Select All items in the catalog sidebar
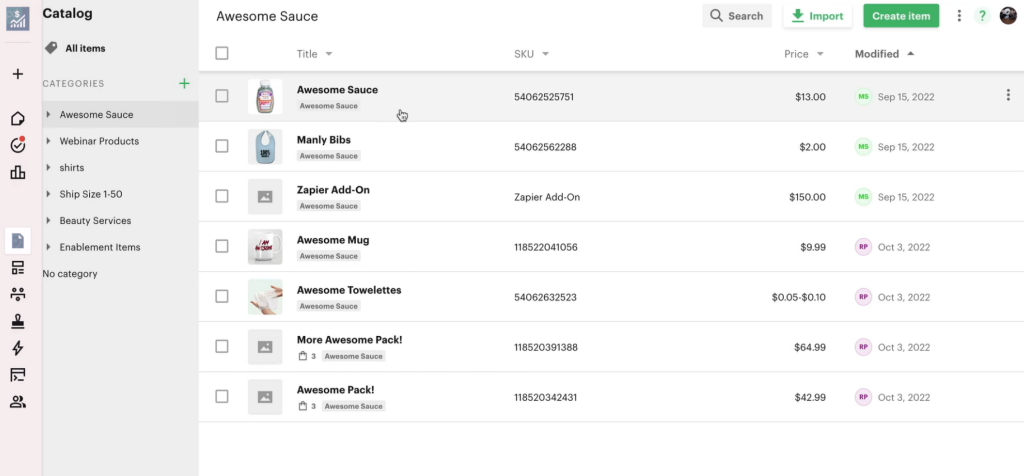Viewport: 1024px width, 476px height. coord(84,48)
